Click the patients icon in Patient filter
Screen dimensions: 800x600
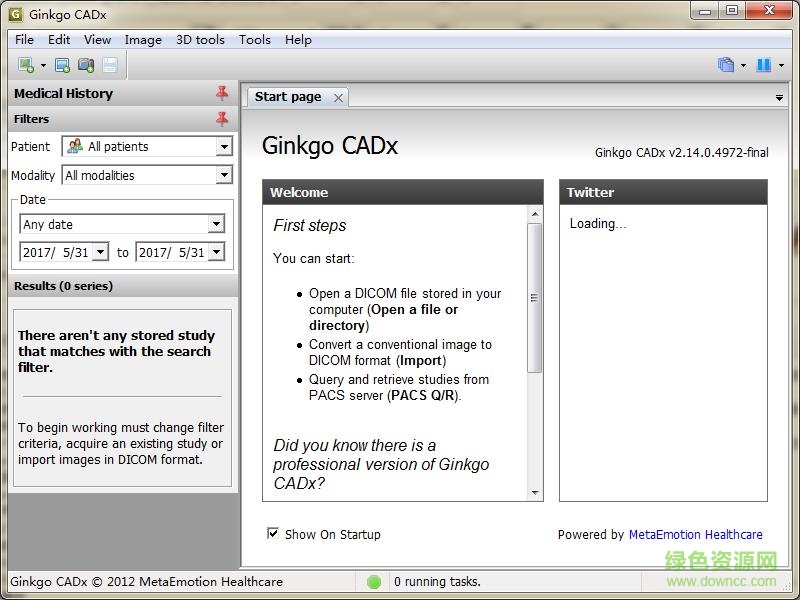coord(75,146)
